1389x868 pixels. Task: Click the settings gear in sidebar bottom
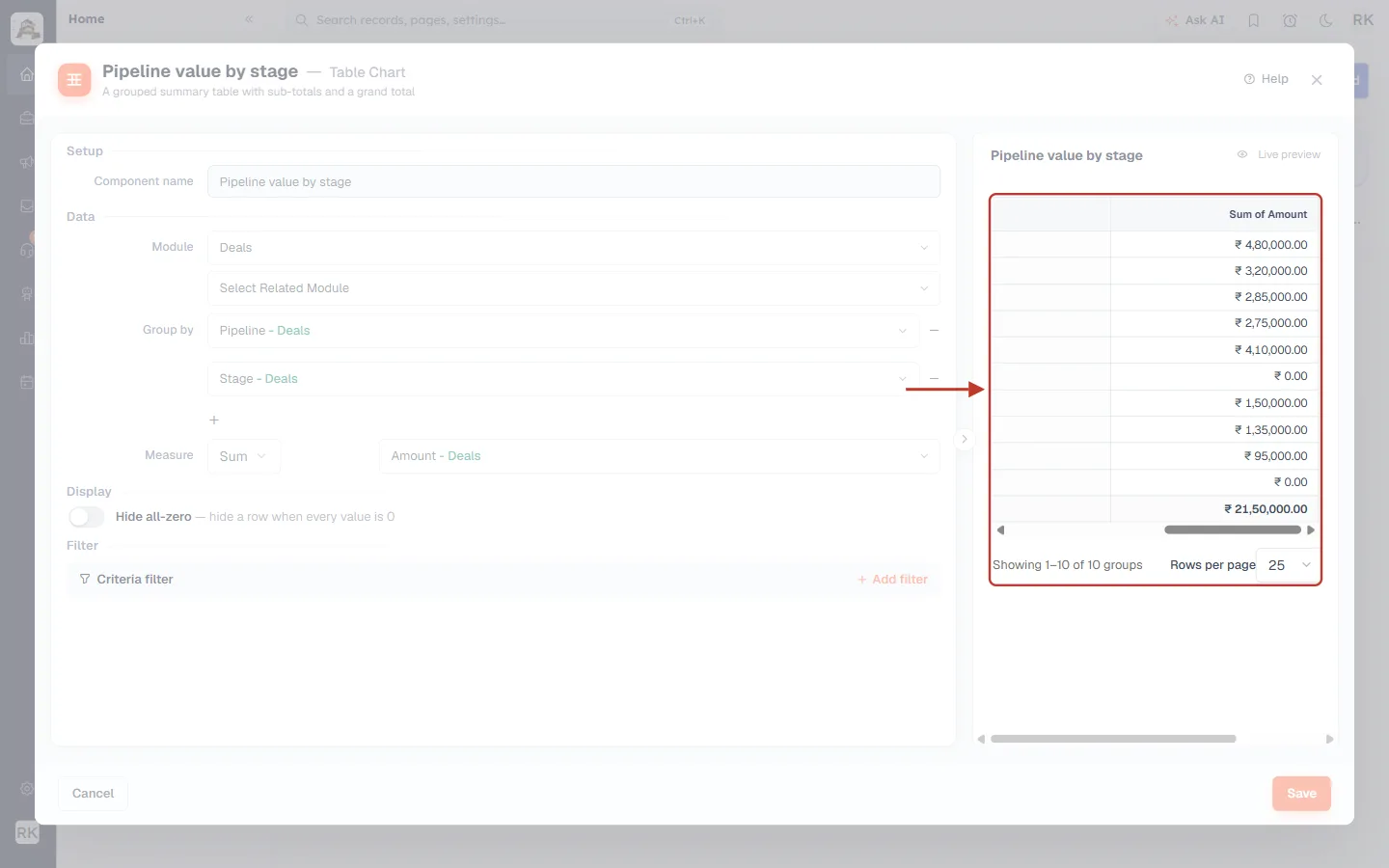pos(27,788)
